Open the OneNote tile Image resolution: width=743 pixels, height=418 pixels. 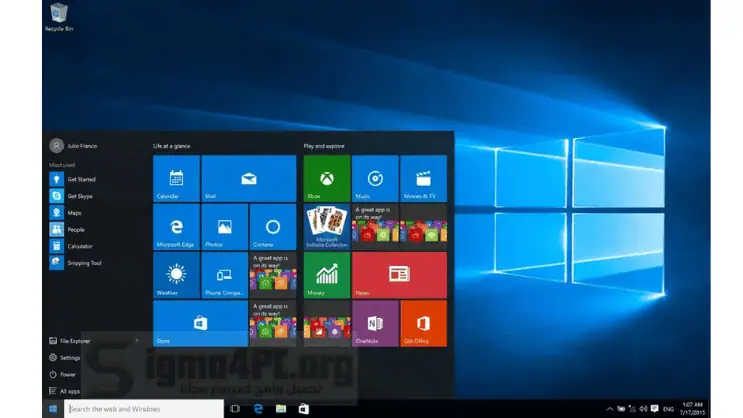pos(375,323)
